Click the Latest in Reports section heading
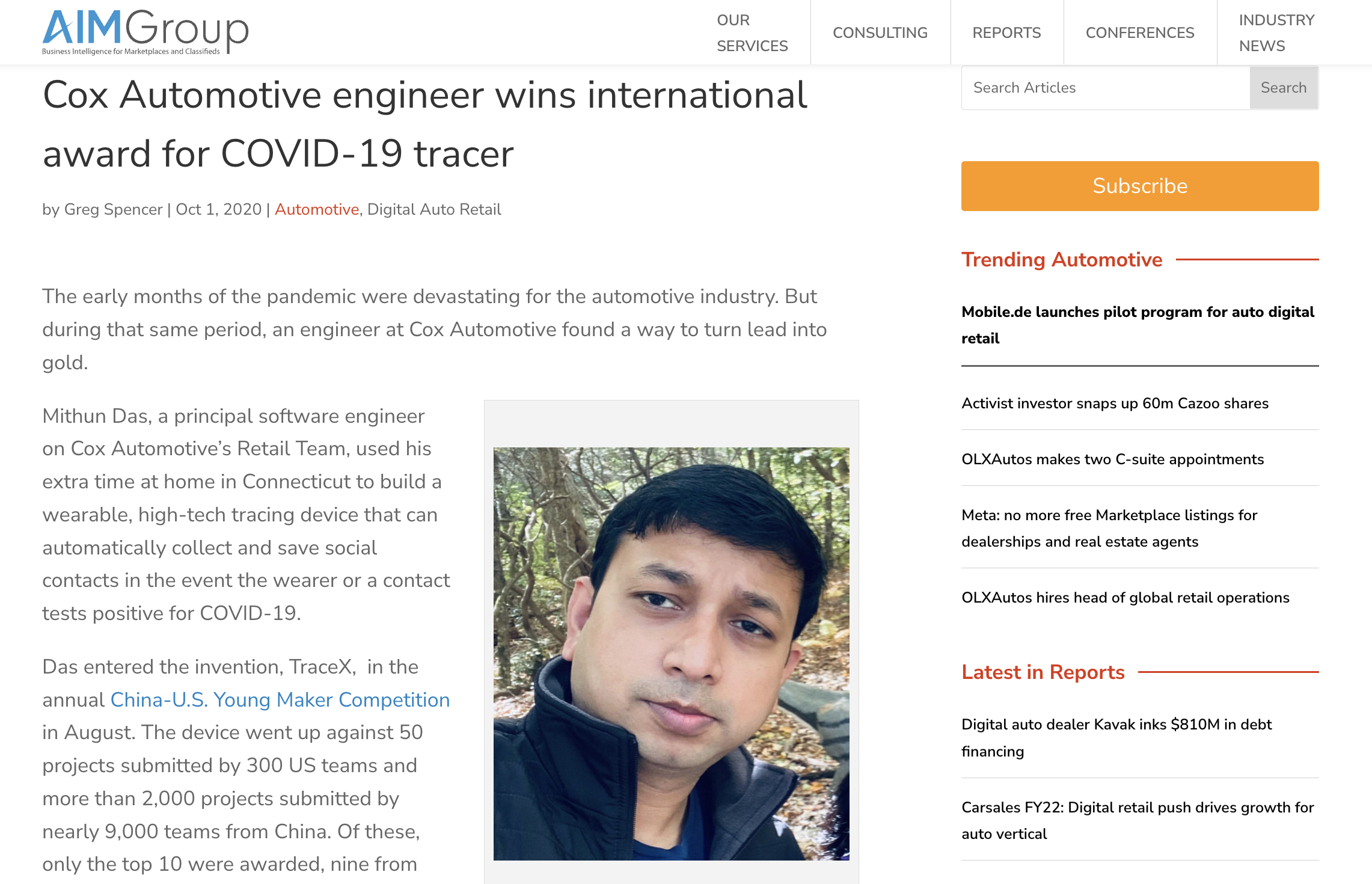 tap(1043, 672)
